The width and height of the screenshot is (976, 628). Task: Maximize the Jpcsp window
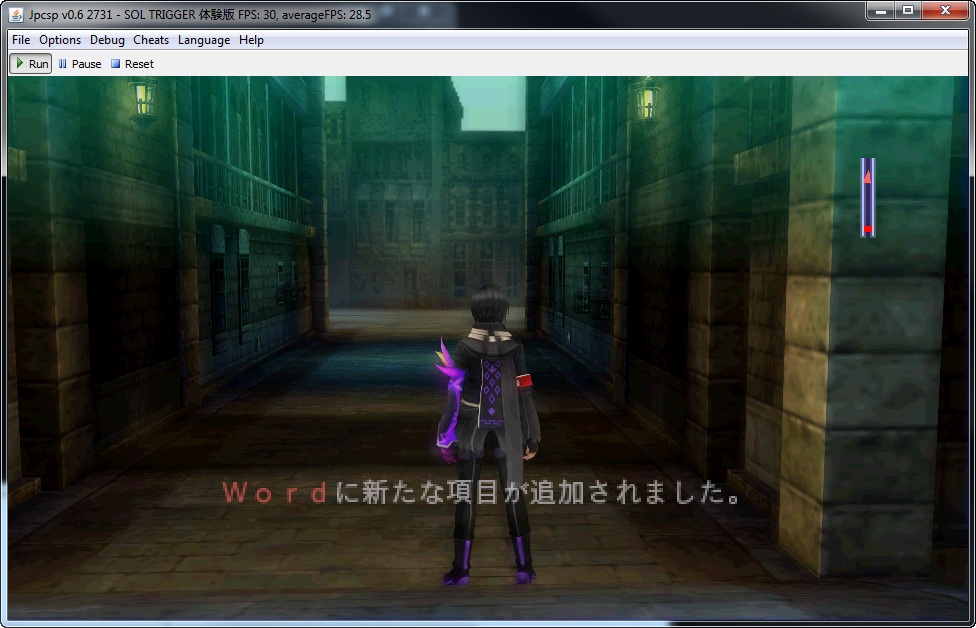[908, 11]
